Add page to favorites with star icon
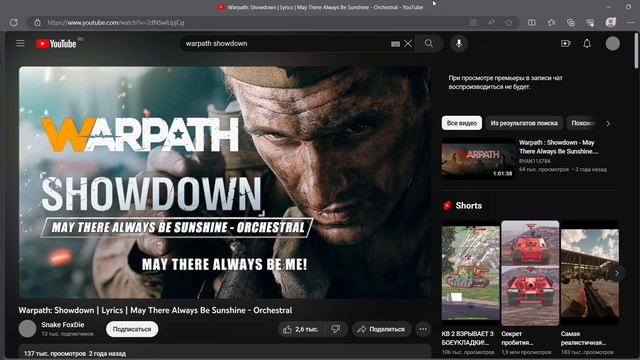Viewport: 640px width, 360px height. [509, 22]
